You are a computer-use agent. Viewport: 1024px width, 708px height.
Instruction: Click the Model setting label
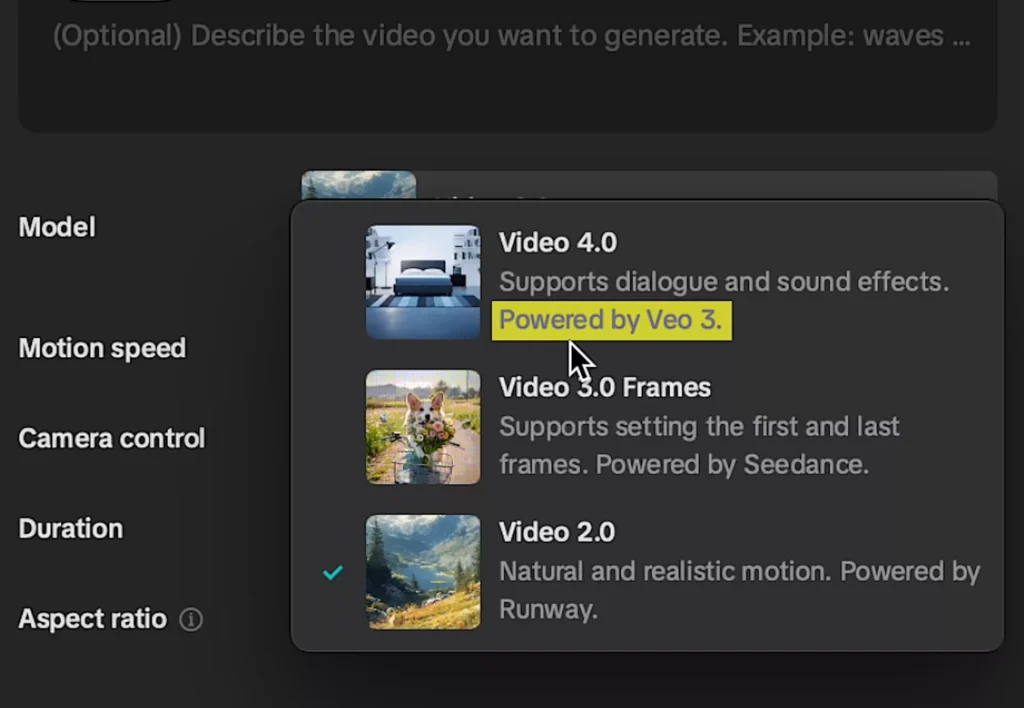click(57, 228)
